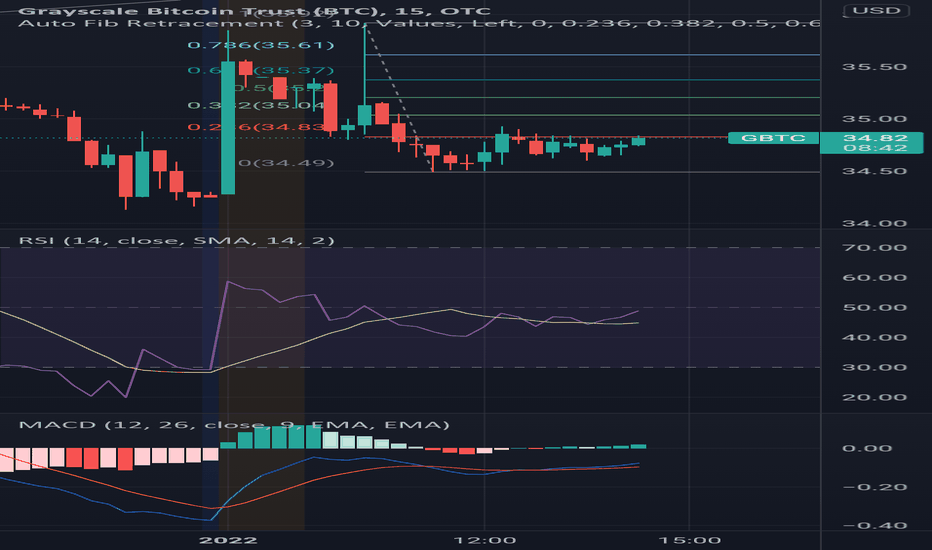Click the 20.00 RSI axis label

click(874, 397)
